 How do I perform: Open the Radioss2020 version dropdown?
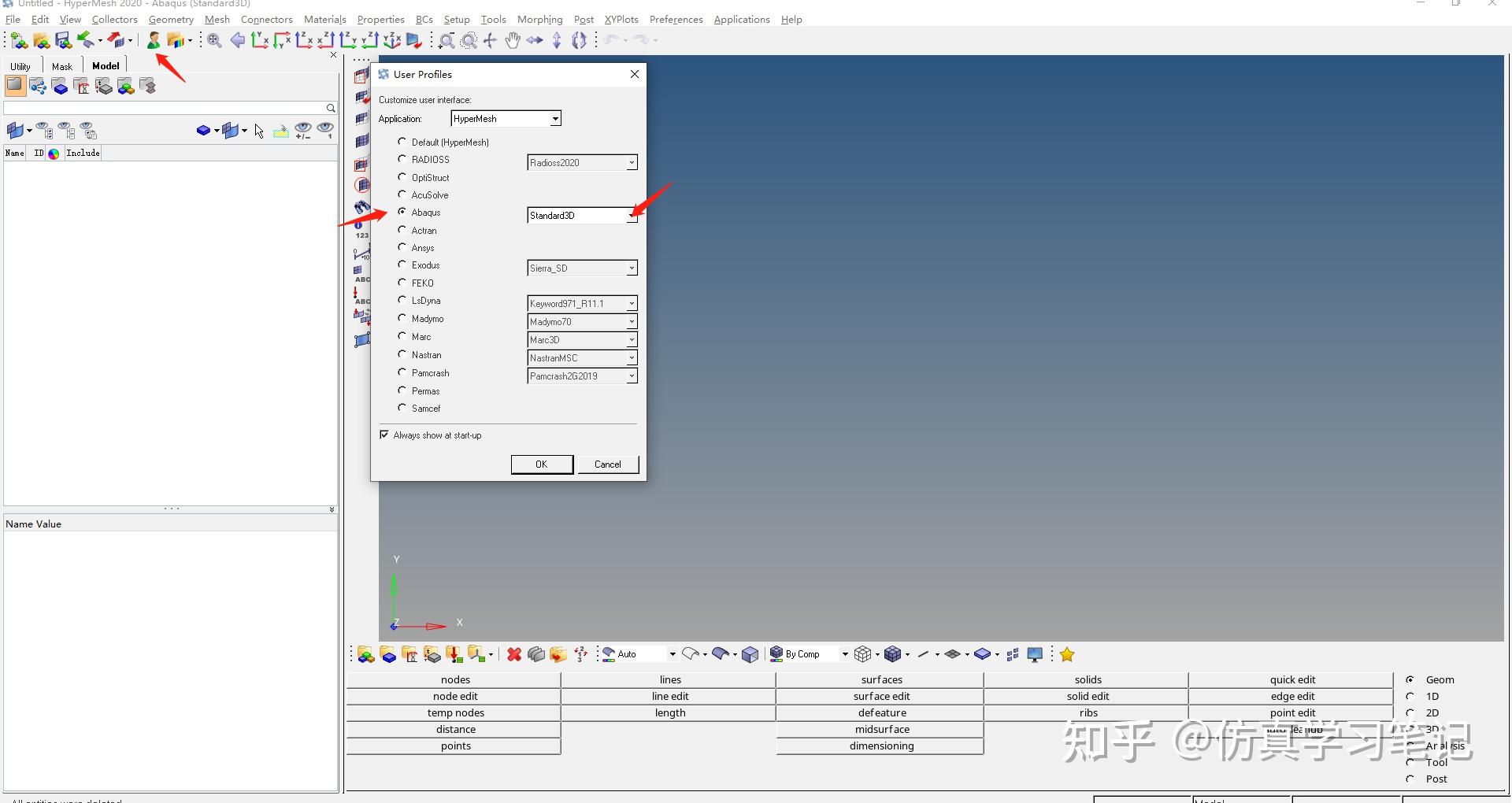click(582, 163)
